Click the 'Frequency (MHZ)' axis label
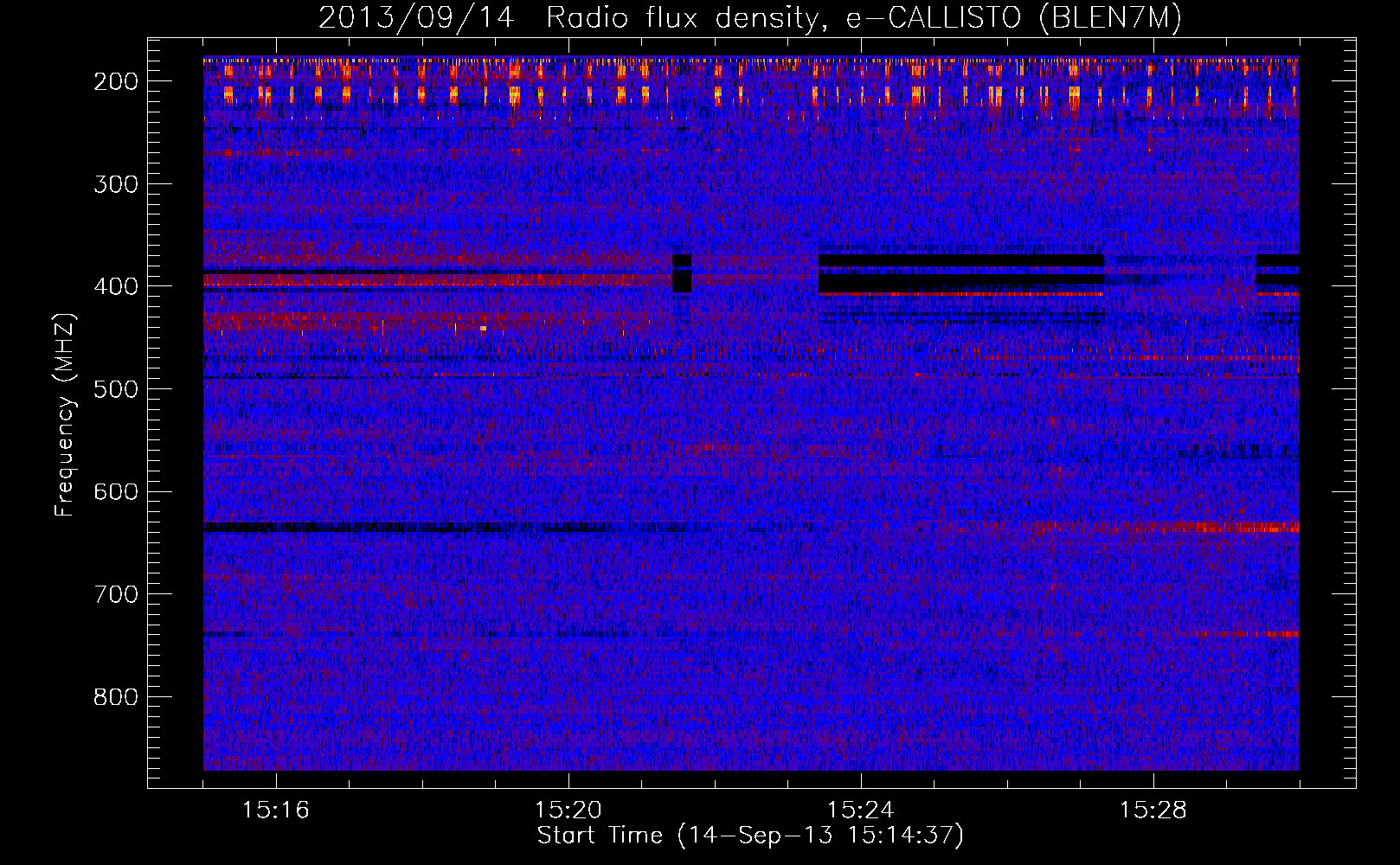Screen dimensions: 1400x865 point(65,414)
